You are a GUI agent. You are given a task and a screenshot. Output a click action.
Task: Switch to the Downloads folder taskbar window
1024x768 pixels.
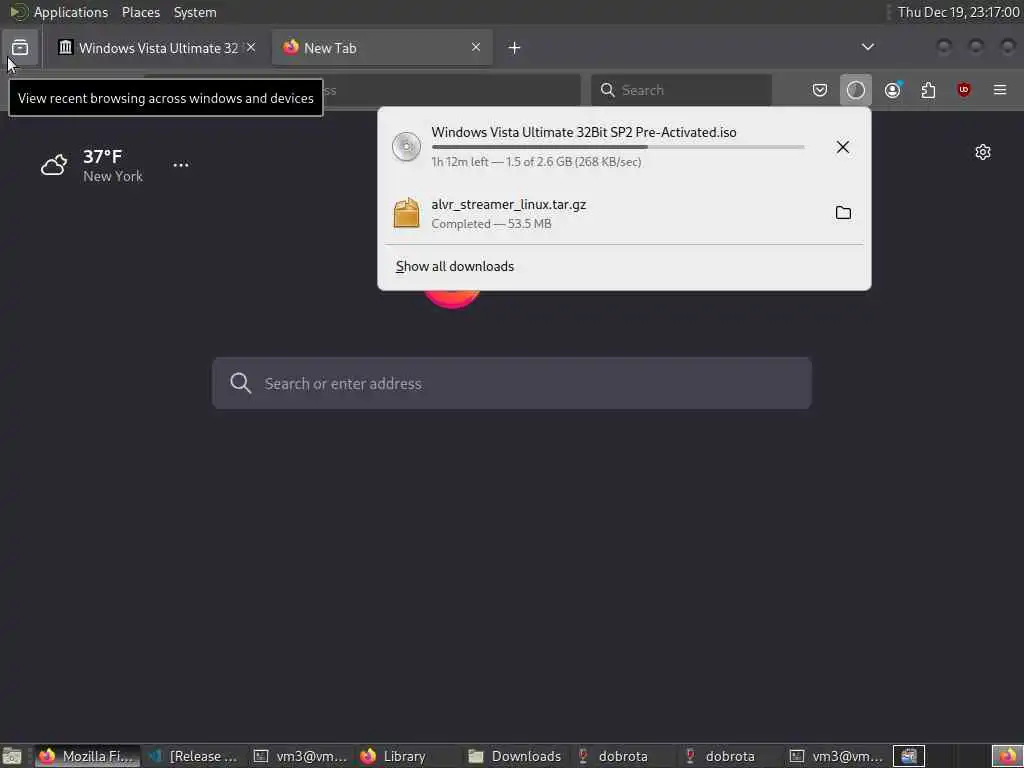(515, 756)
